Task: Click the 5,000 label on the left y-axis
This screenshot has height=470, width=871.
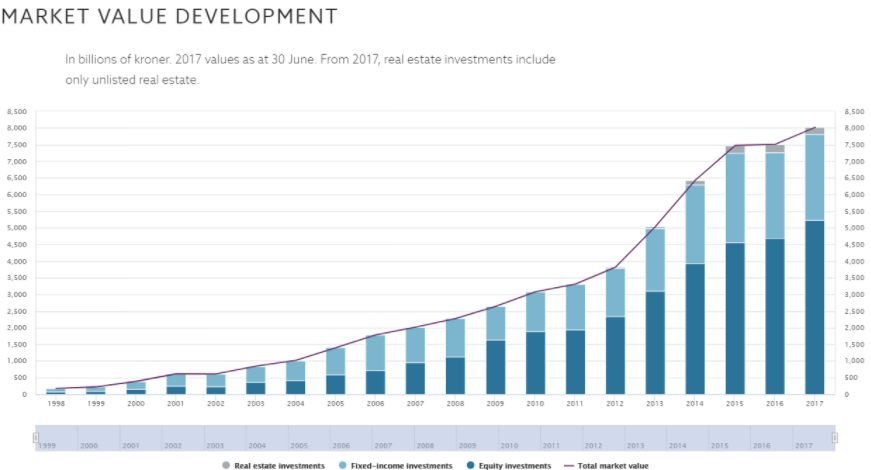Action: pos(17,228)
